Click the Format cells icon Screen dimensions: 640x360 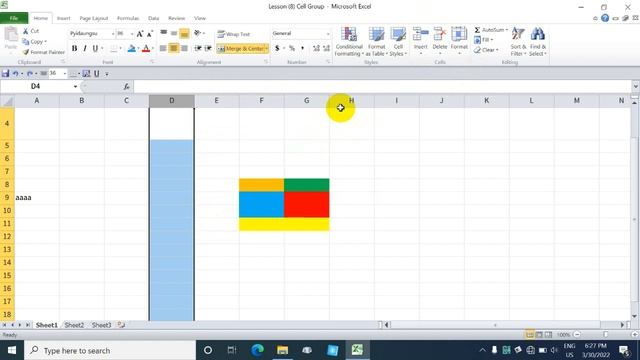pyautogui.click(x=459, y=35)
